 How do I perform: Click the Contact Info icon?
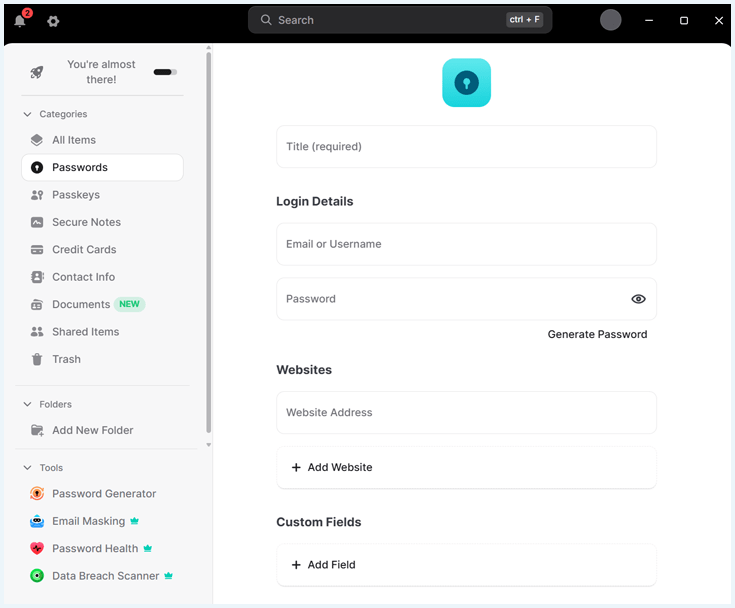pyautogui.click(x=37, y=277)
